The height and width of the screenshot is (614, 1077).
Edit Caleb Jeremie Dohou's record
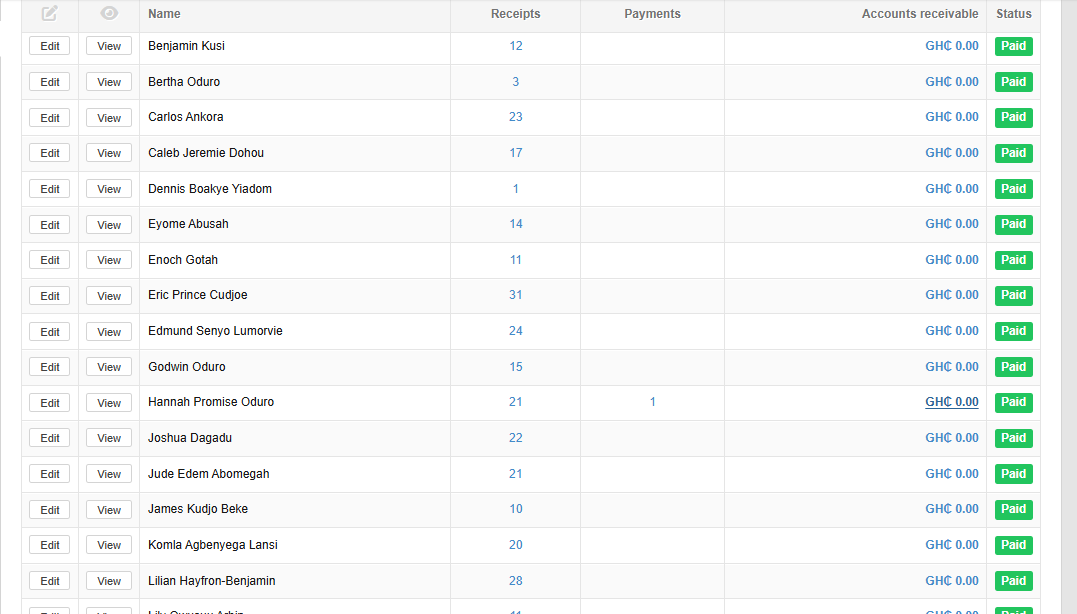[49, 153]
